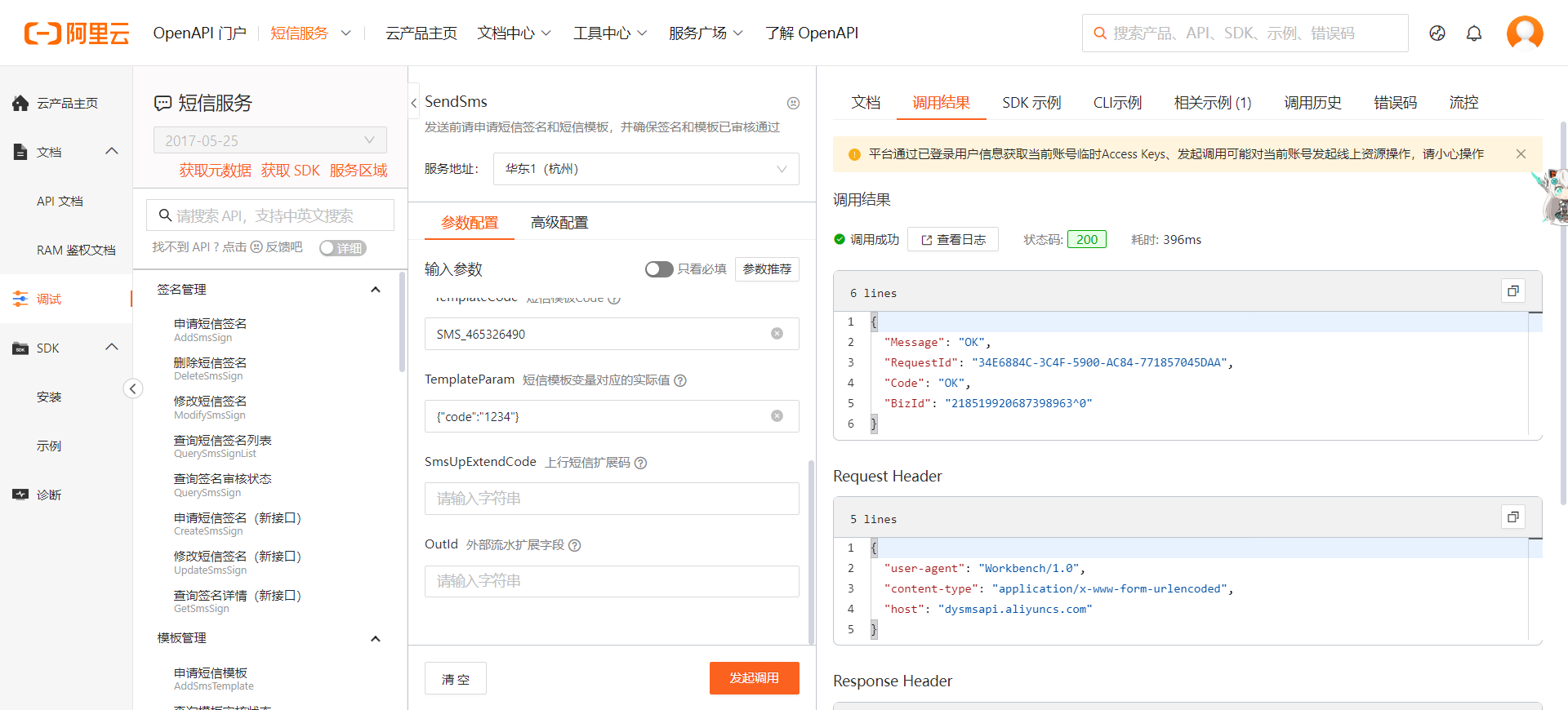Click the parameter panel vertical scrollbar

click(811, 552)
